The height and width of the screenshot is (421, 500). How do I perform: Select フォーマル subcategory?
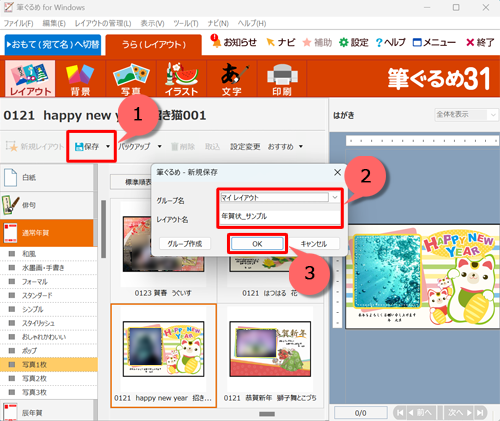pos(49,282)
